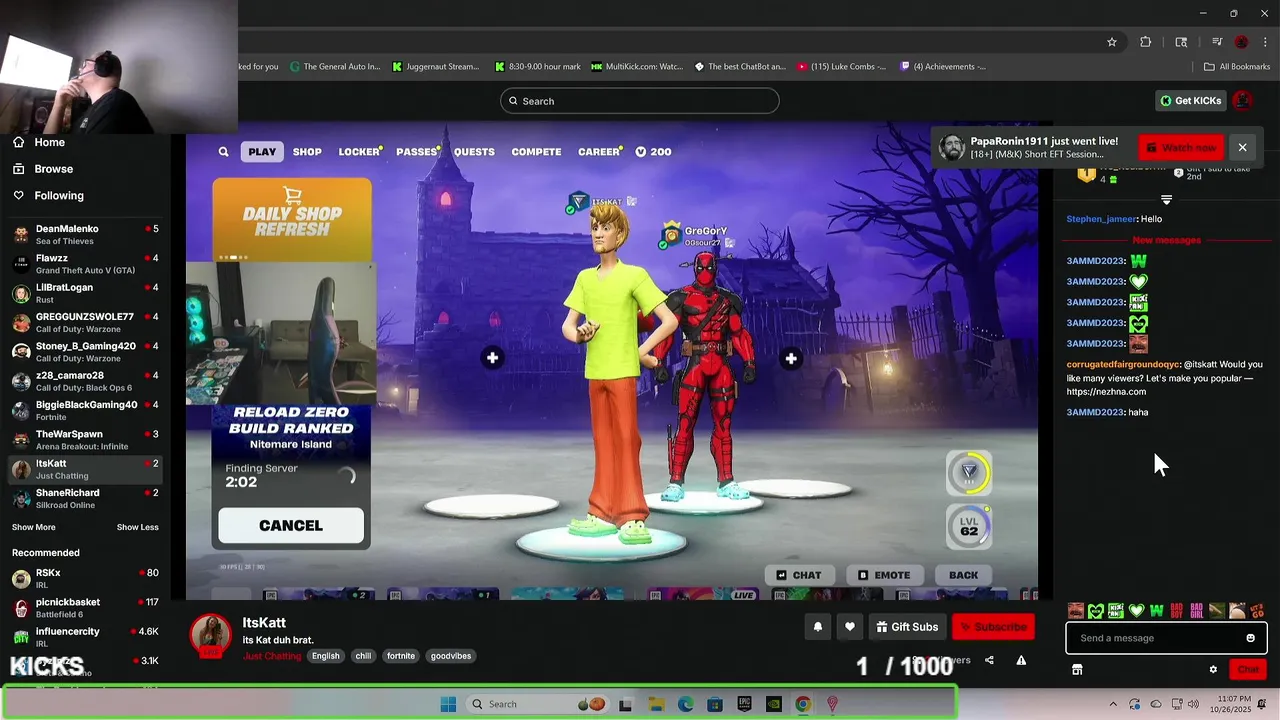Open the Chrome extensions puzzle icon

1146,42
